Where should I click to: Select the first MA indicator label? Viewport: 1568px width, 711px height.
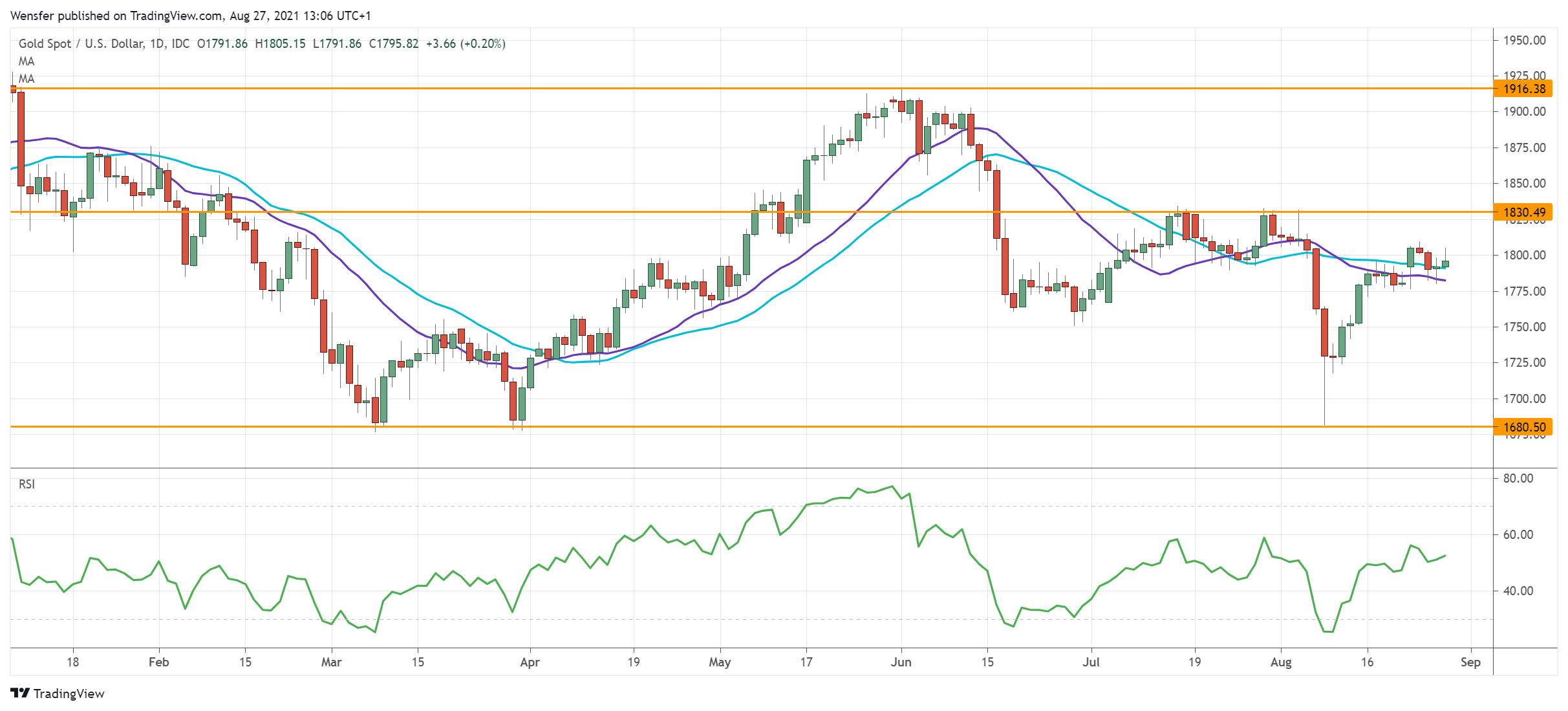[x=27, y=61]
